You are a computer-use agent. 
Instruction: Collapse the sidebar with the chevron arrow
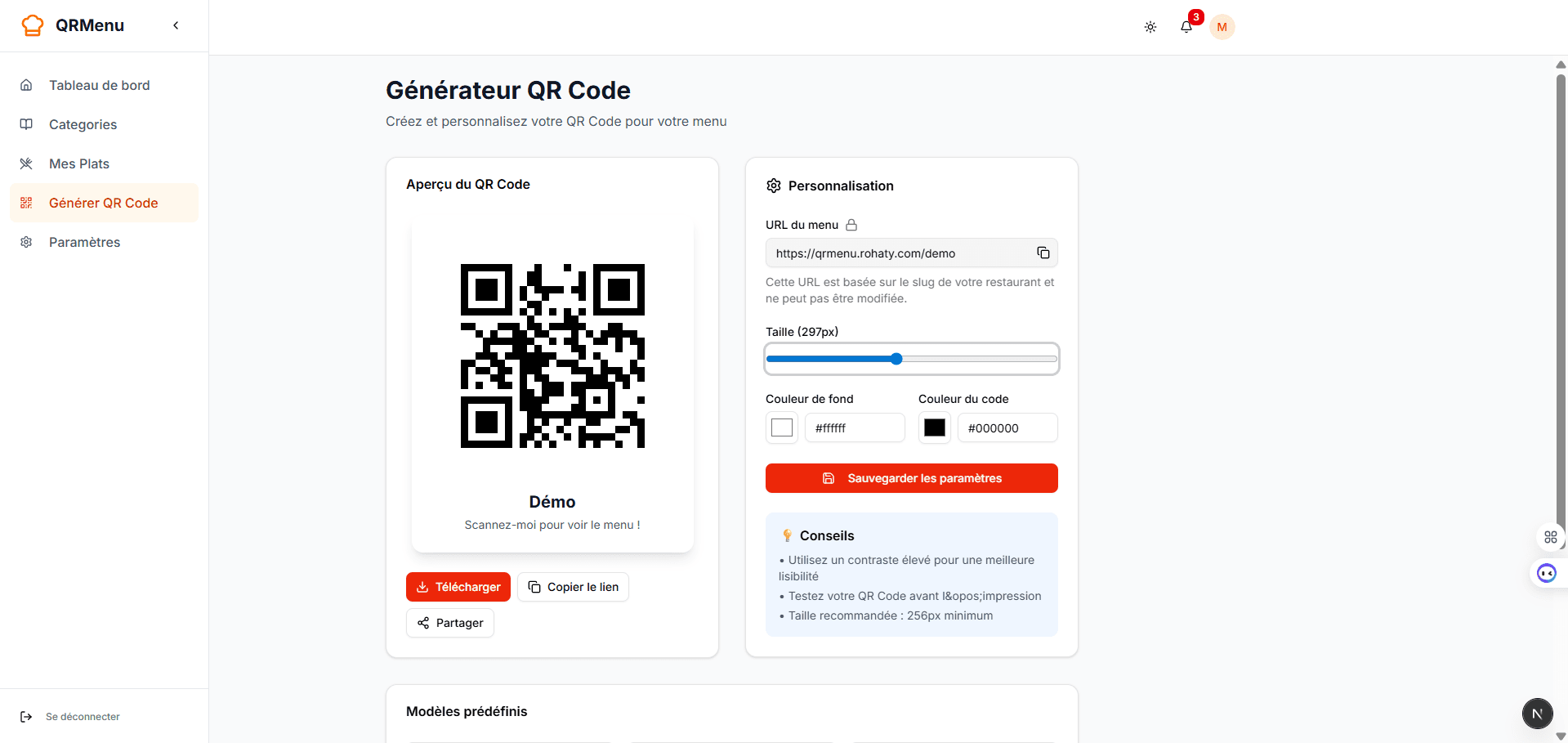click(176, 25)
